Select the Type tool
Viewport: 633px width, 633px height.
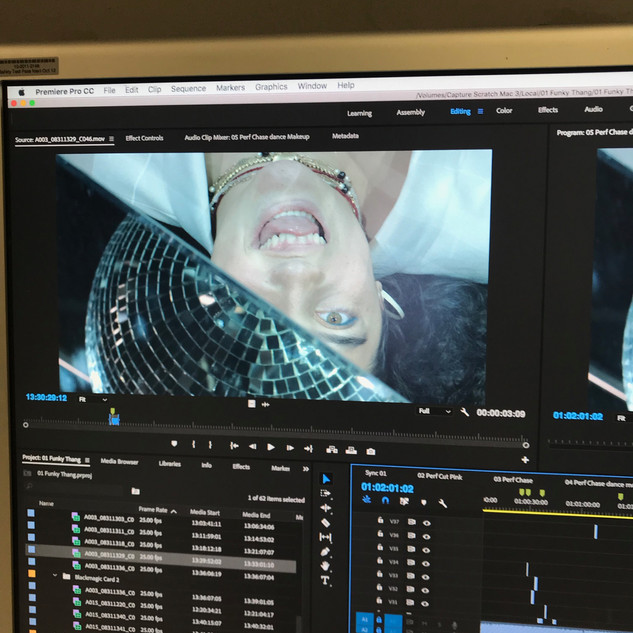pos(325,581)
